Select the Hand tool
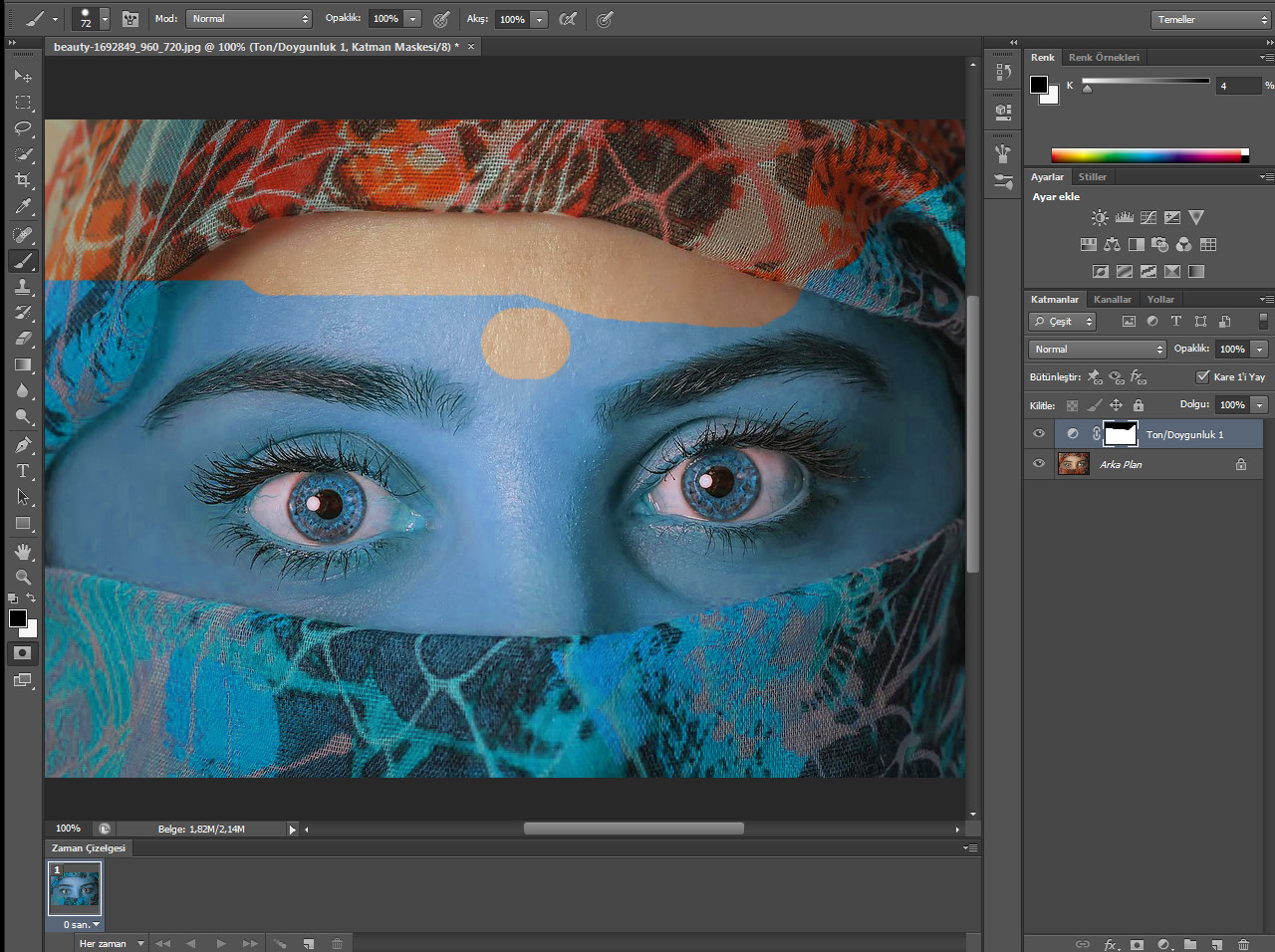This screenshot has height=952, width=1275. [22, 552]
